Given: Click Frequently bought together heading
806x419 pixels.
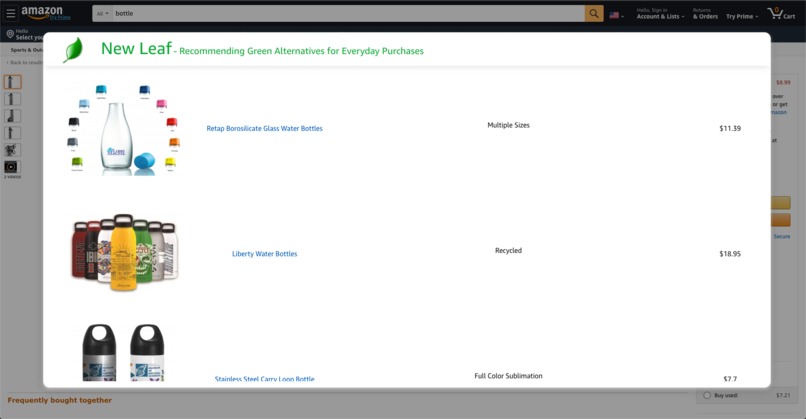Looking at the screenshot, I should click(60, 400).
